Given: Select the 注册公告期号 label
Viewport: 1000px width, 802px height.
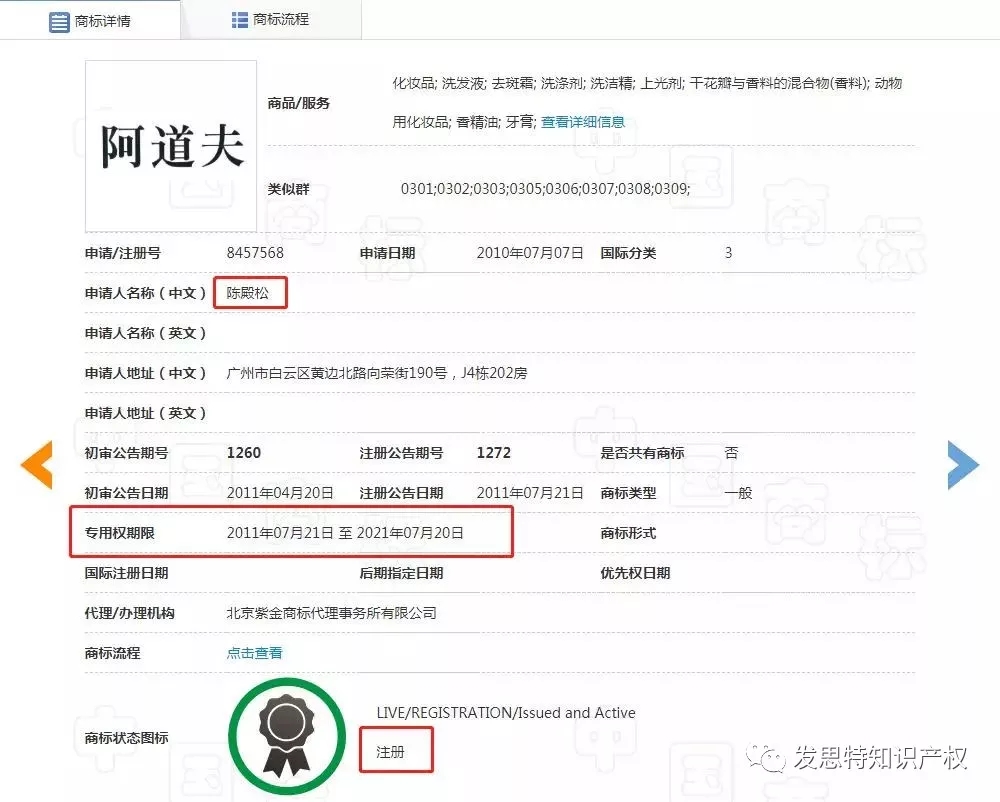Looking at the screenshot, I should [x=401, y=453].
